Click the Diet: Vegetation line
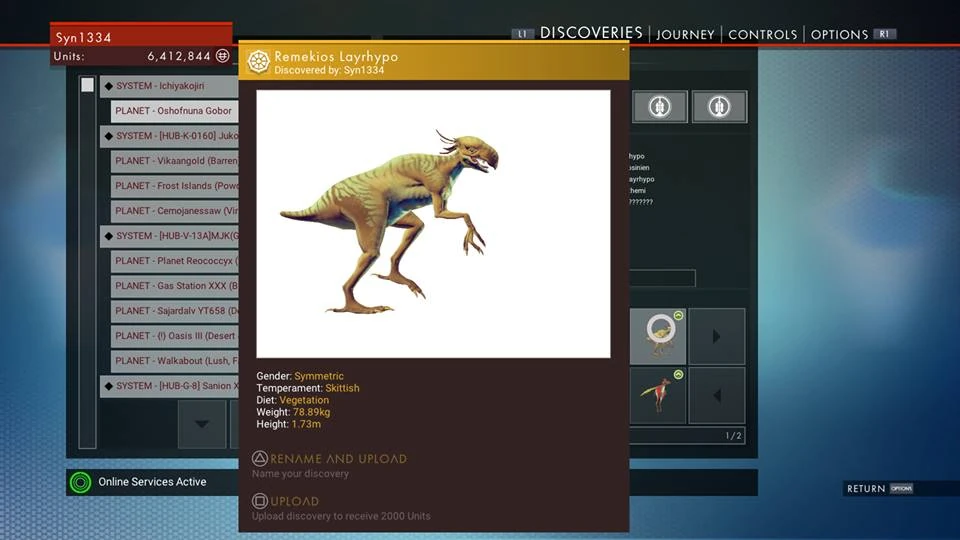 (293, 400)
